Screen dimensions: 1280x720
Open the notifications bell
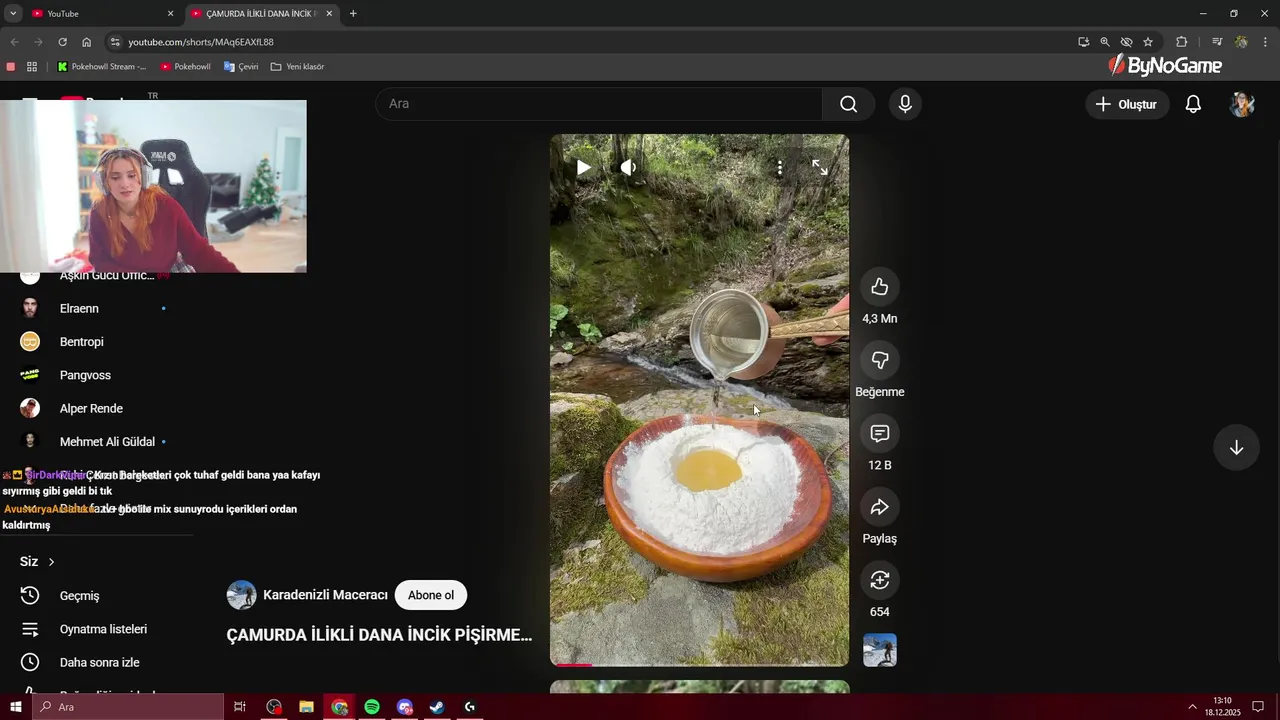click(x=1193, y=104)
